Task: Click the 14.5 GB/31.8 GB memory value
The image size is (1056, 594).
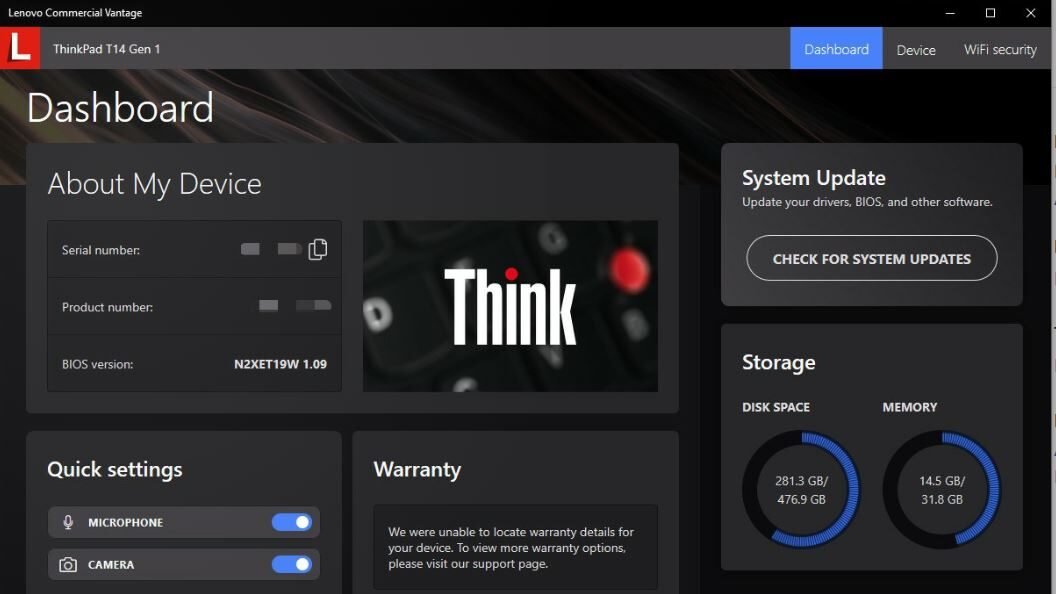Action: coord(942,490)
